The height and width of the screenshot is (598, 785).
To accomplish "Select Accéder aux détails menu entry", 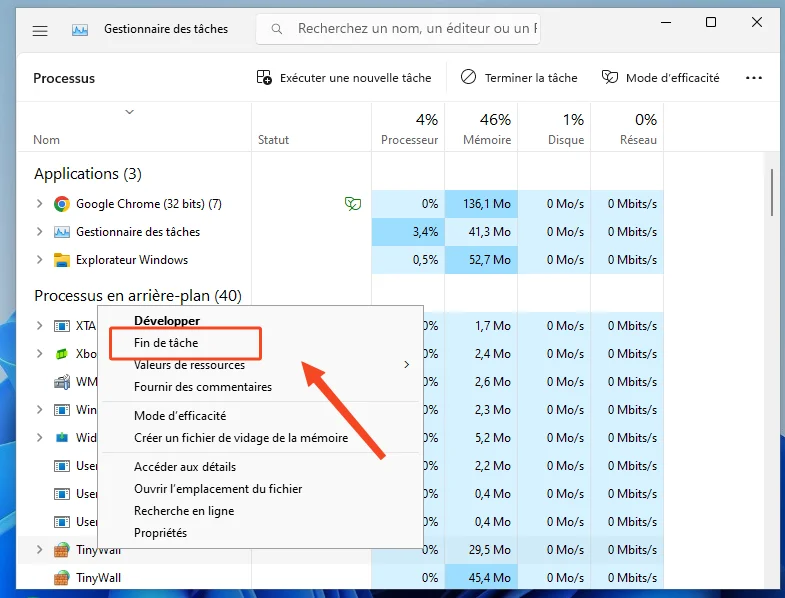I will [185, 466].
